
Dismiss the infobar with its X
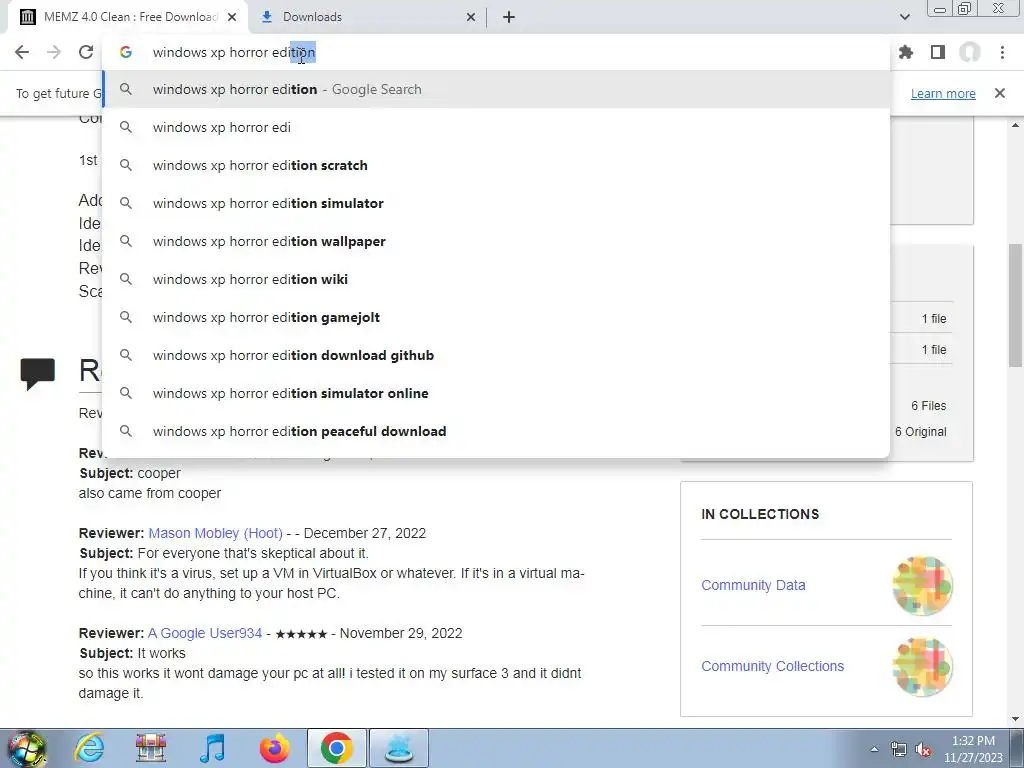(1000, 93)
